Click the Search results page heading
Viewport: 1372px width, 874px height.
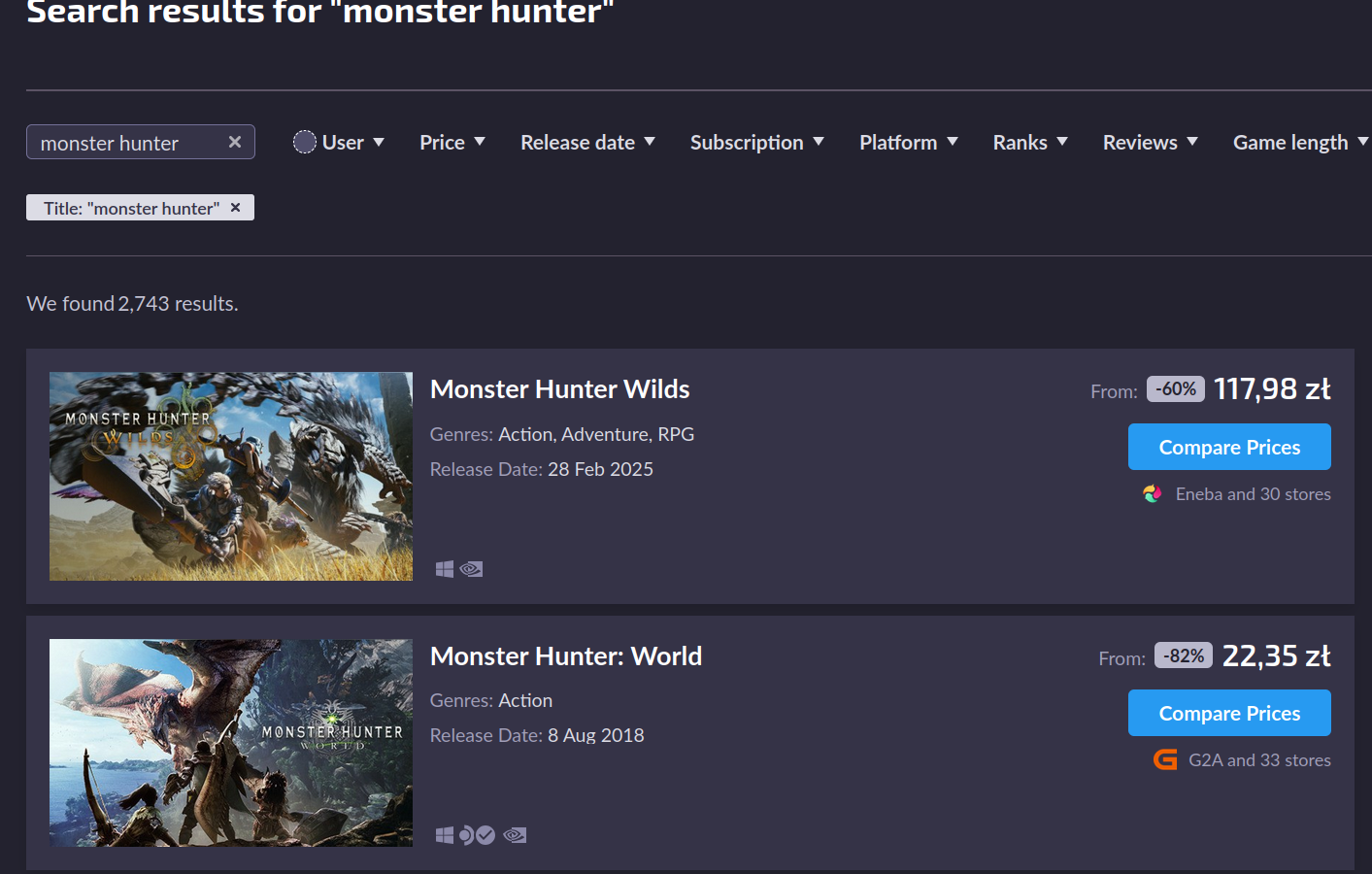pyautogui.click(x=320, y=13)
